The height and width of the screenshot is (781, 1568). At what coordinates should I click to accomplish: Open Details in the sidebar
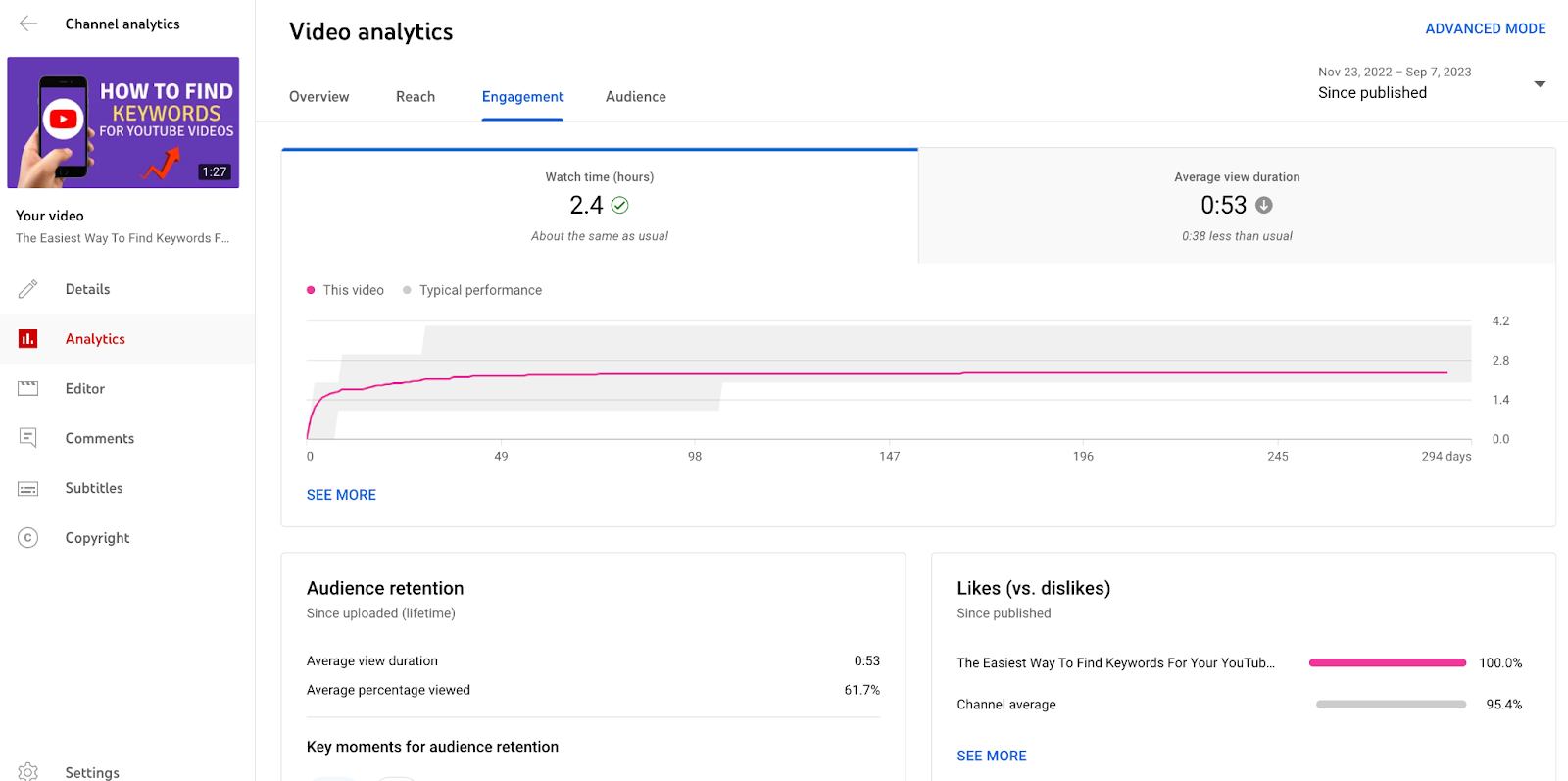pos(127,289)
